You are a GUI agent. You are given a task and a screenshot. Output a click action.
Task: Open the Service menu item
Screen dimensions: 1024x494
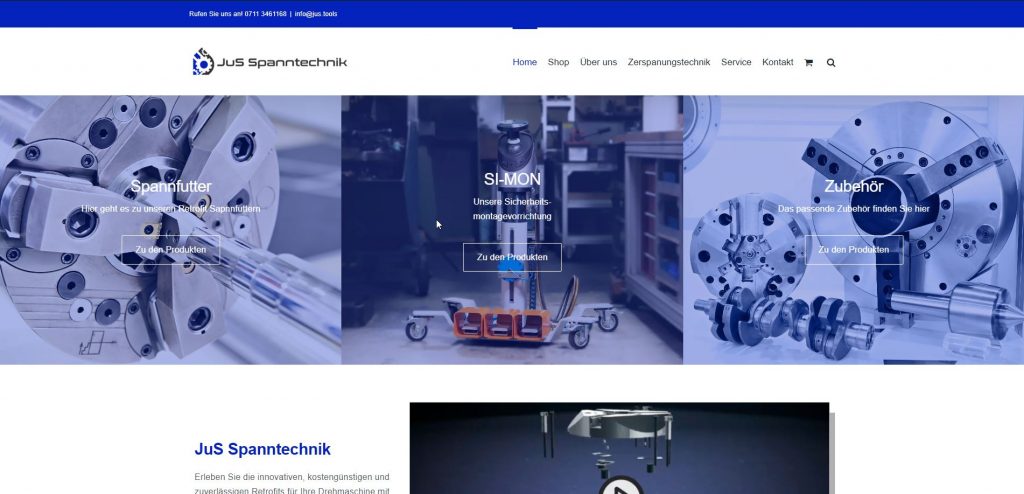click(736, 62)
